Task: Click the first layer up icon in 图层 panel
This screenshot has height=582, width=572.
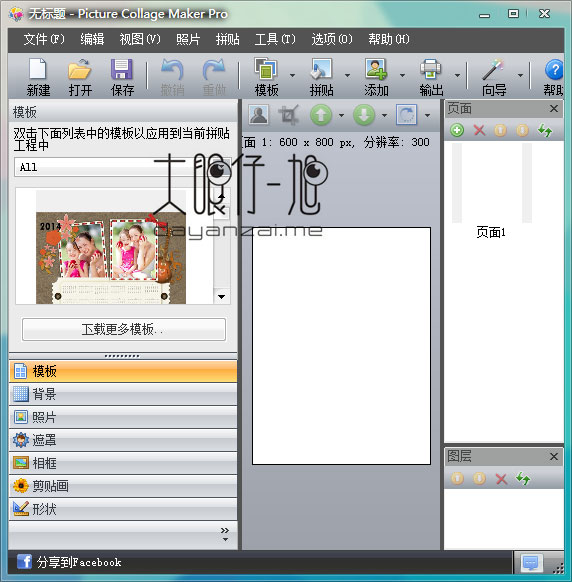Action: [457, 478]
